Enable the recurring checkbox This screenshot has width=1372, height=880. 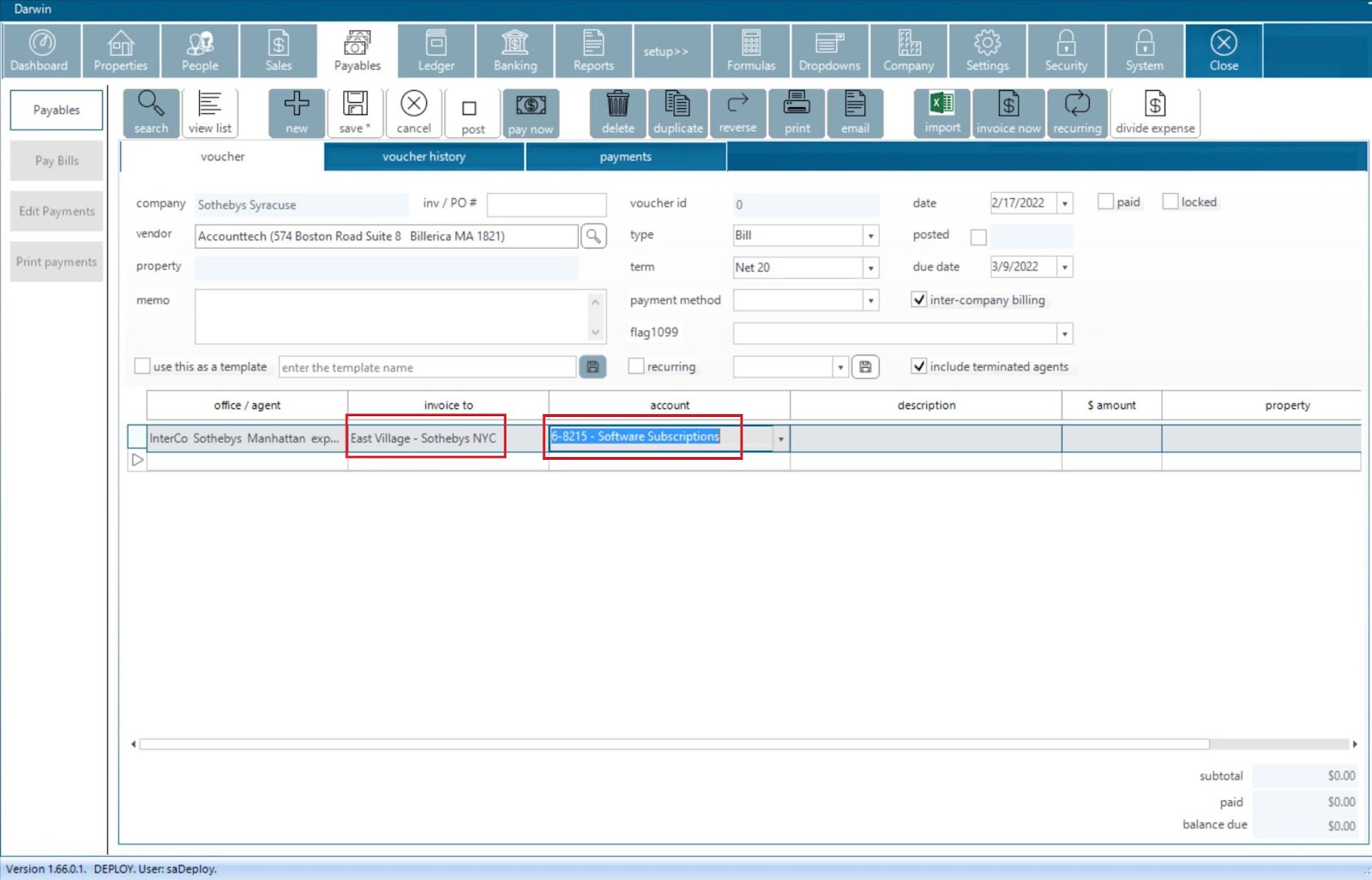[636, 366]
